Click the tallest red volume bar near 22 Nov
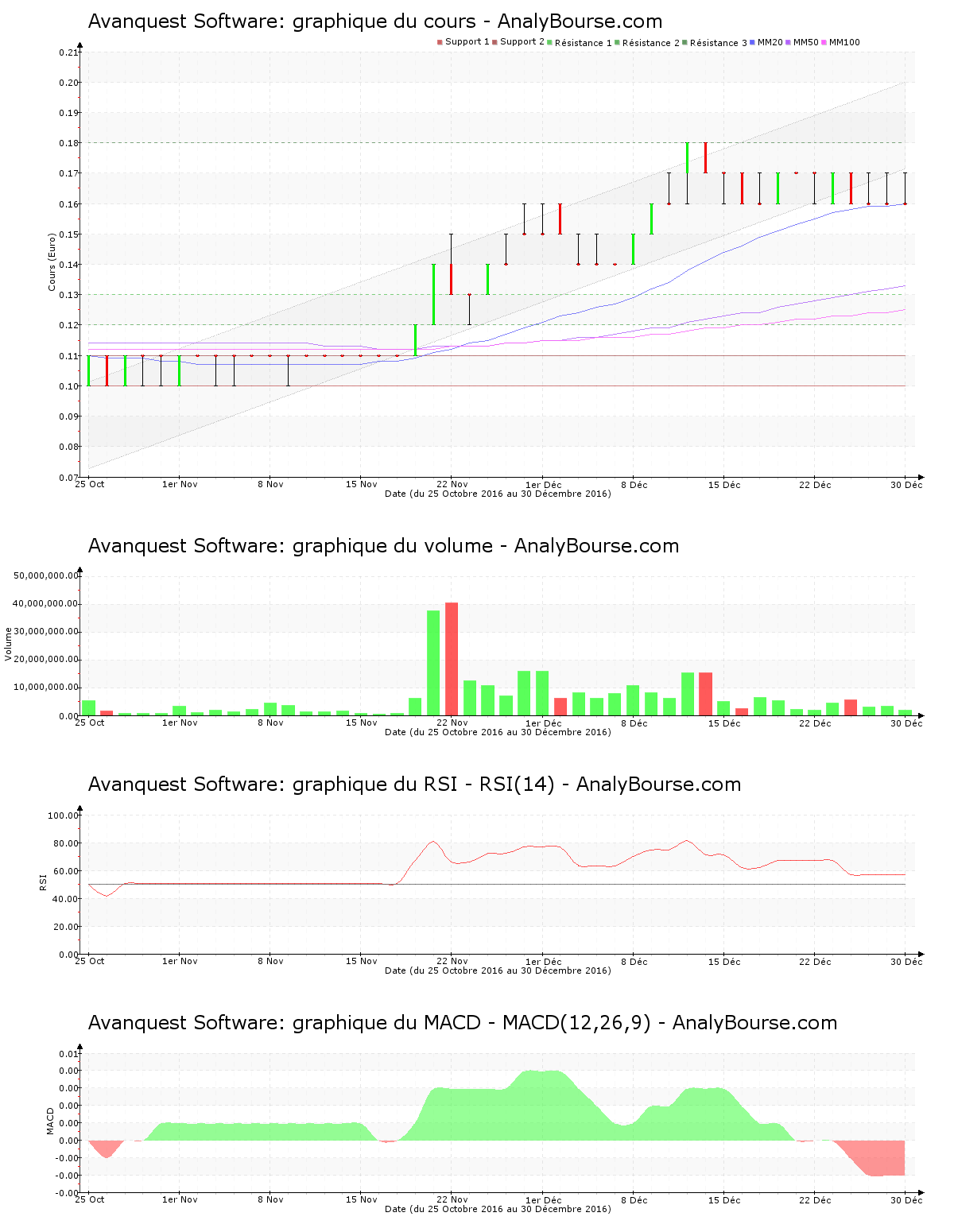This screenshot has width=954, height=1232. click(452, 659)
